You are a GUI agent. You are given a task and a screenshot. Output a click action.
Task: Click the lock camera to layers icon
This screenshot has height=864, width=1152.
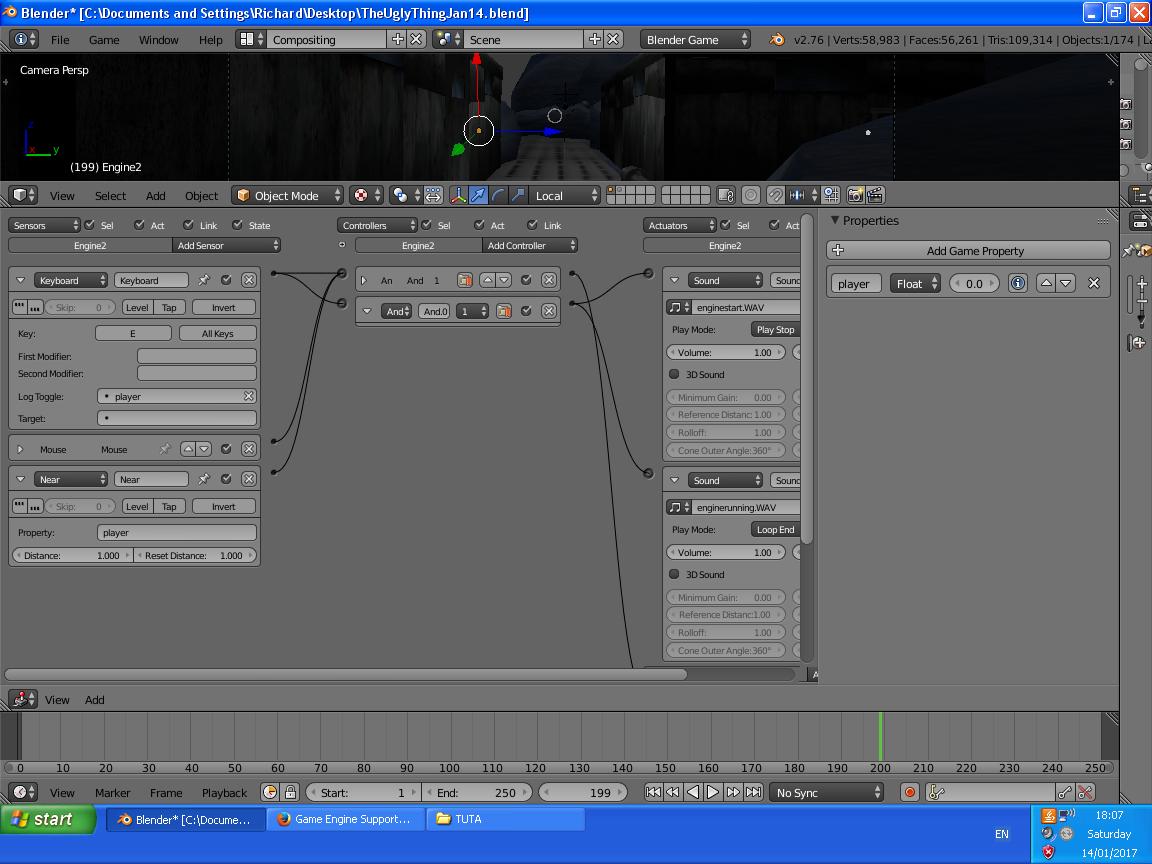pyautogui.click(x=726, y=195)
